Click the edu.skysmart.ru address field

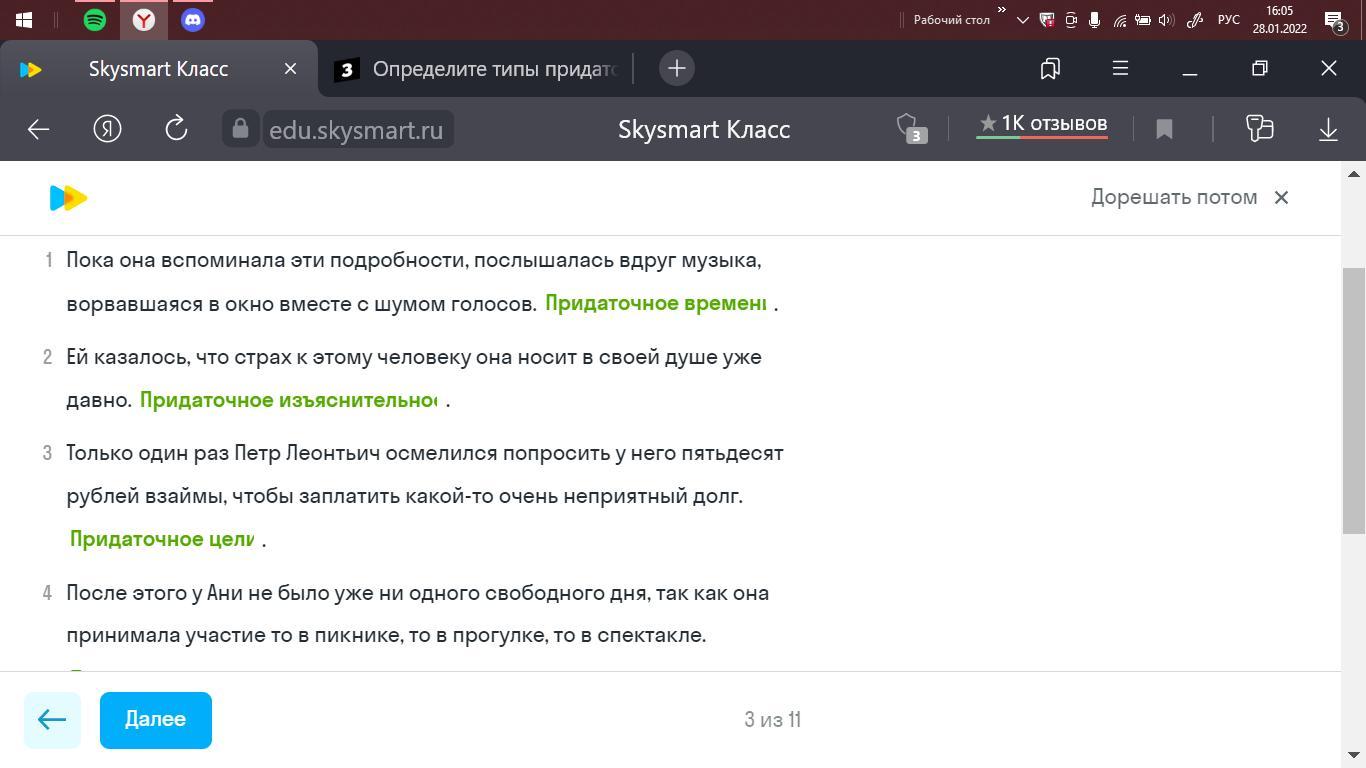(356, 130)
